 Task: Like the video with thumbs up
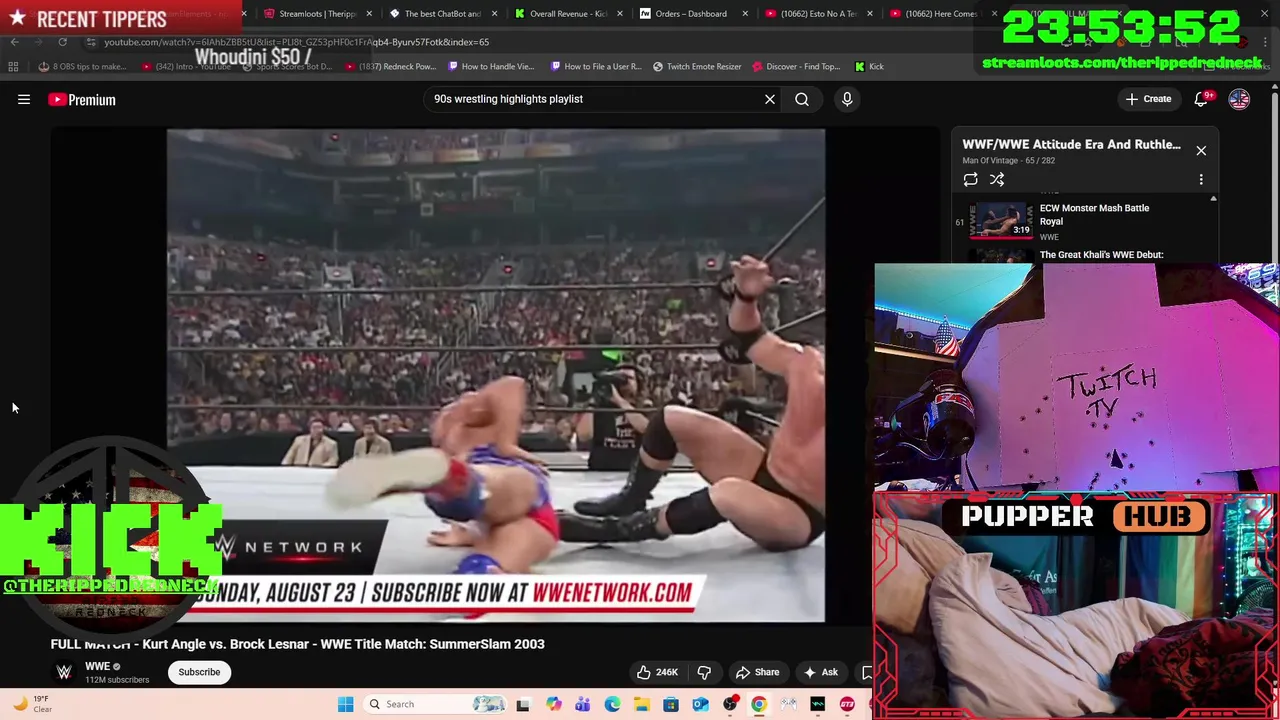(656, 672)
